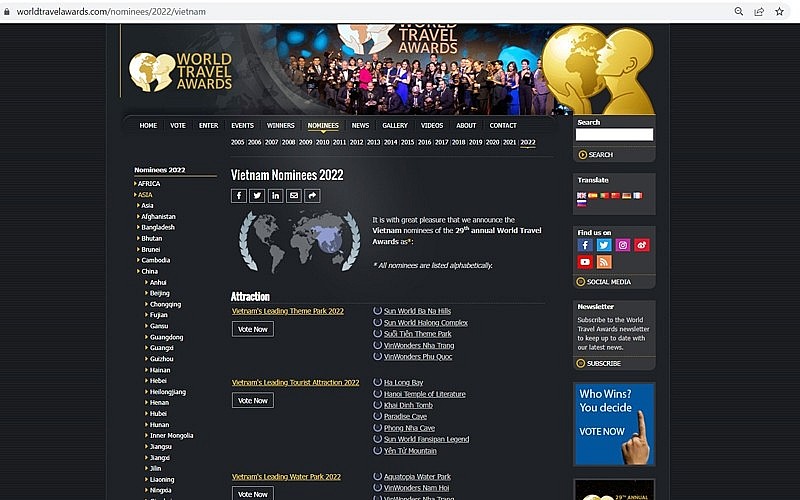Expand Afghanistan in the nominees tree
The width and height of the screenshot is (800, 500).
(158, 217)
